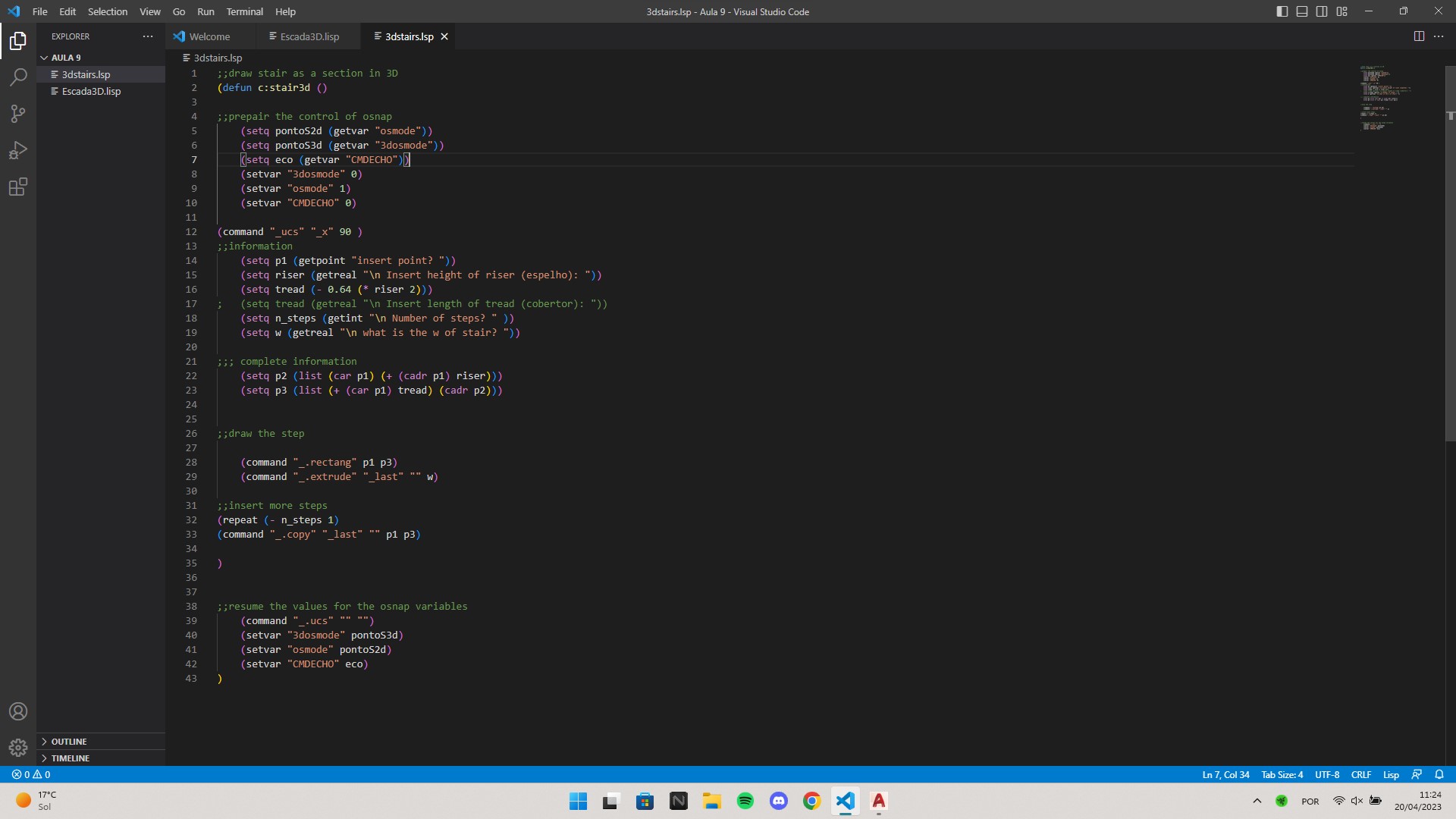Screen dimensions: 1456x819
Task: Open Explorer Views and More Actions ellipsis
Action: (148, 36)
